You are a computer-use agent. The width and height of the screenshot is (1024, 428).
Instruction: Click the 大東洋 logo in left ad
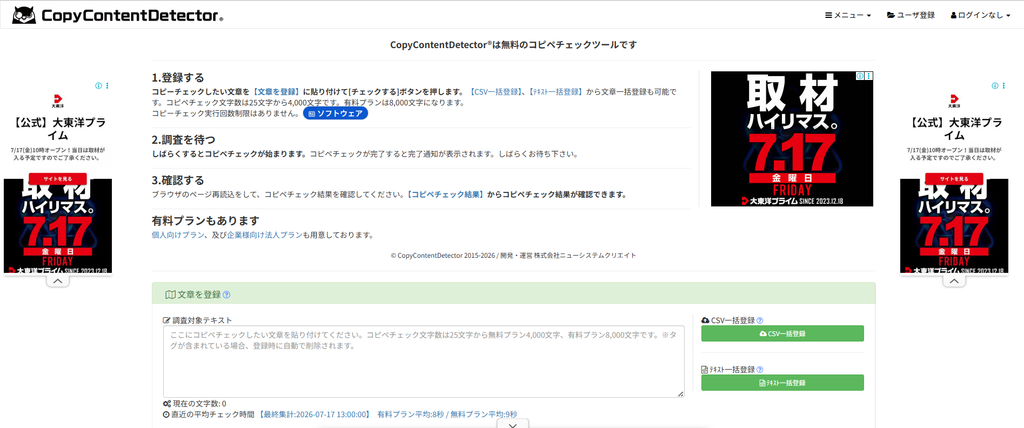point(57,101)
